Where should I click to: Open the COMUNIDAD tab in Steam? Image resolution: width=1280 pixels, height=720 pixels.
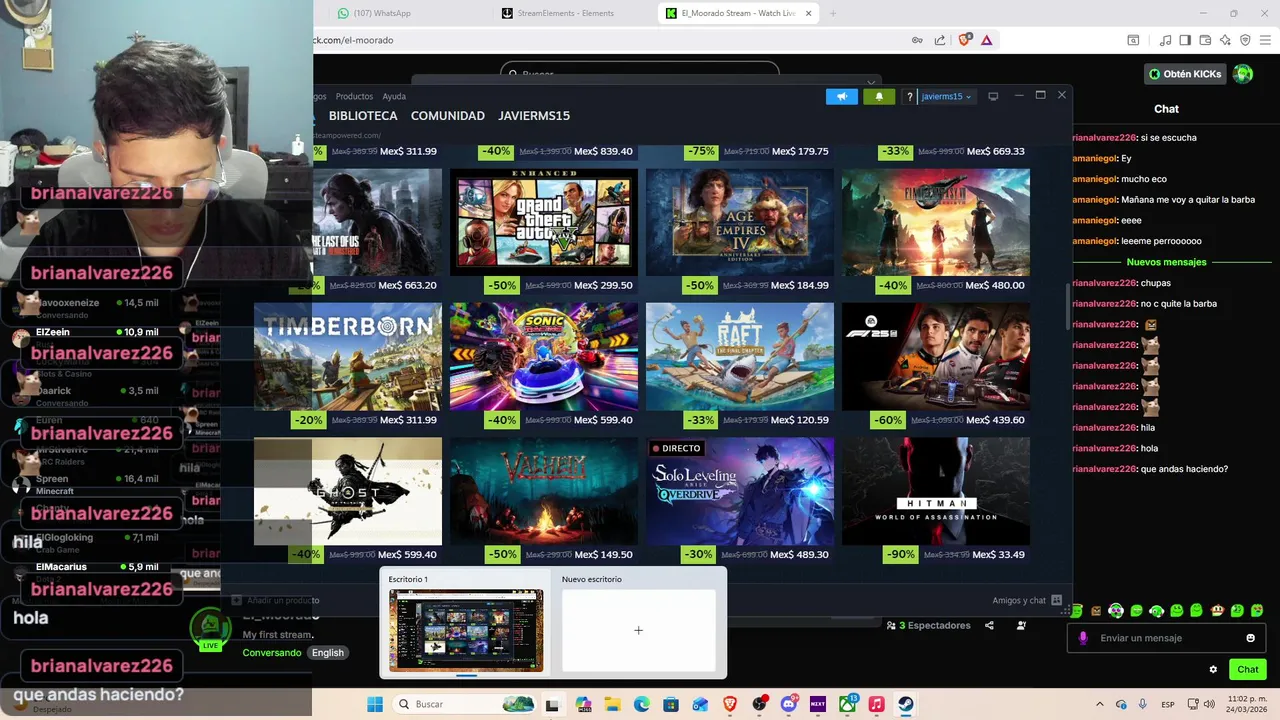pos(448,116)
